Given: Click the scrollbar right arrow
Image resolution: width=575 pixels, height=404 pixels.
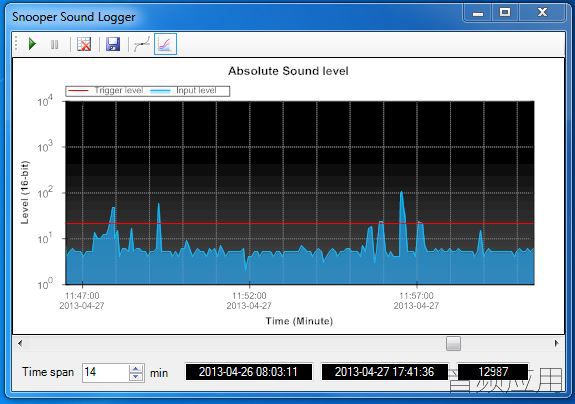Looking at the screenshot, I should click(557, 344).
